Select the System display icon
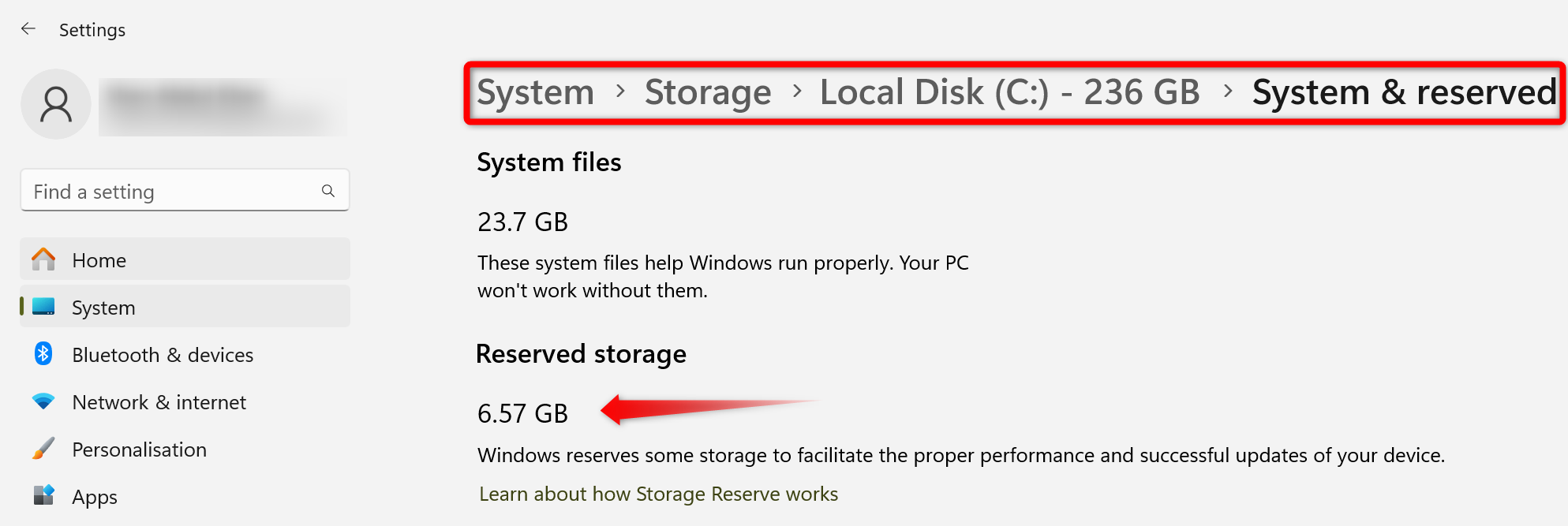Screen dimensions: 1568x526 (x=43, y=308)
